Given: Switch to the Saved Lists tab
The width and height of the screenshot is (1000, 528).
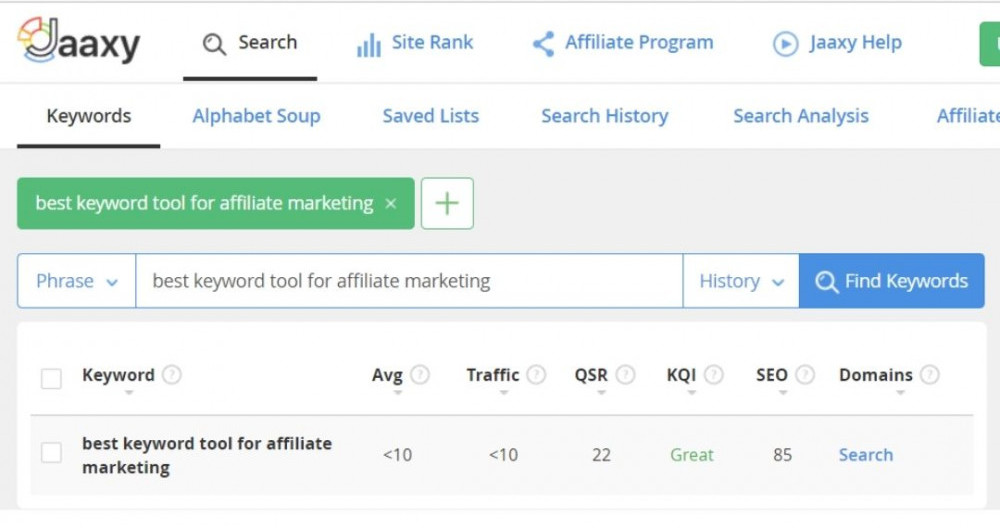Looking at the screenshot, I should [x=430, y=116].
